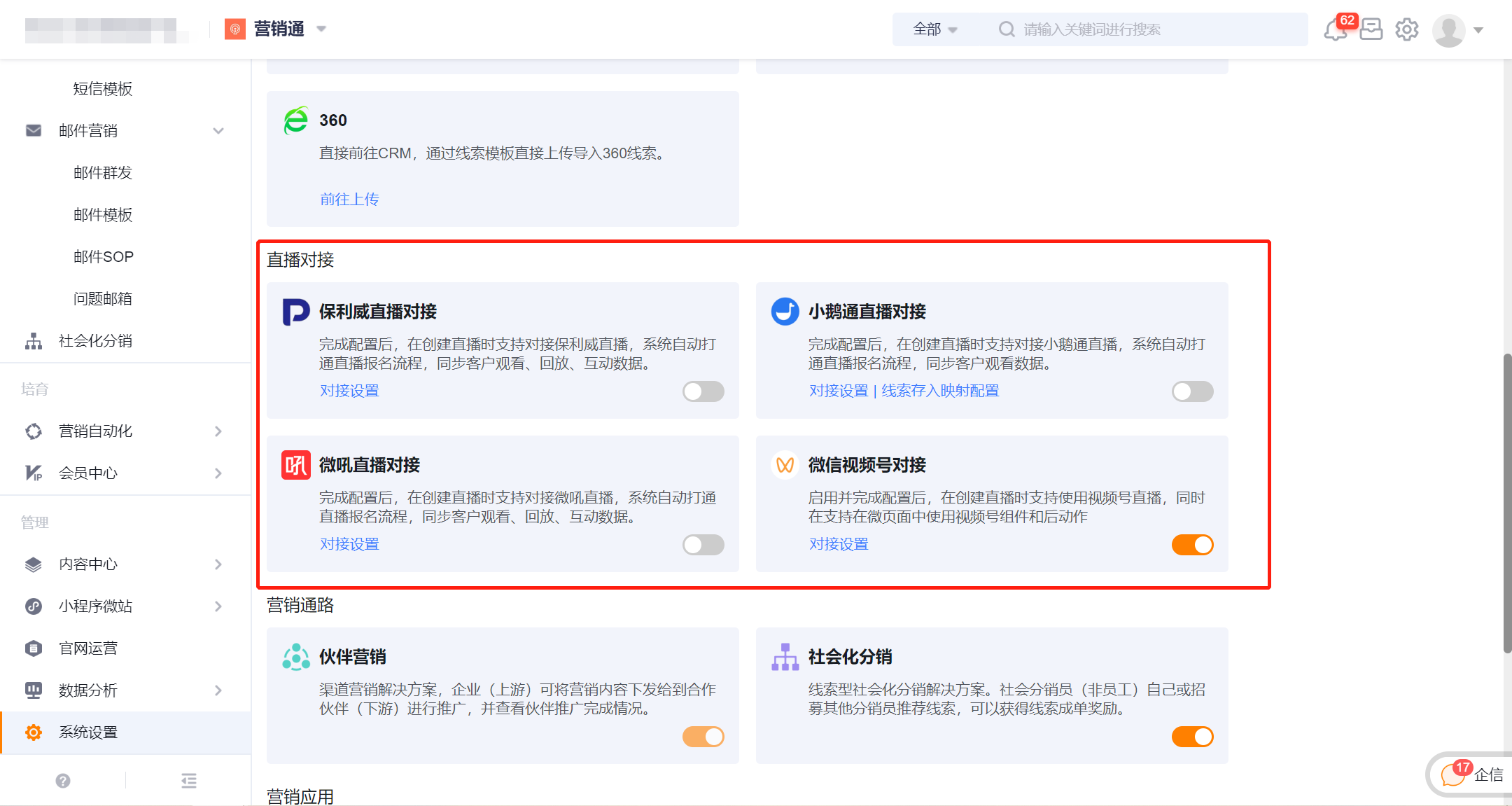The image size is (1512, 806).
Task: Click the search magnifier icon
Action: pos(1007,29)
